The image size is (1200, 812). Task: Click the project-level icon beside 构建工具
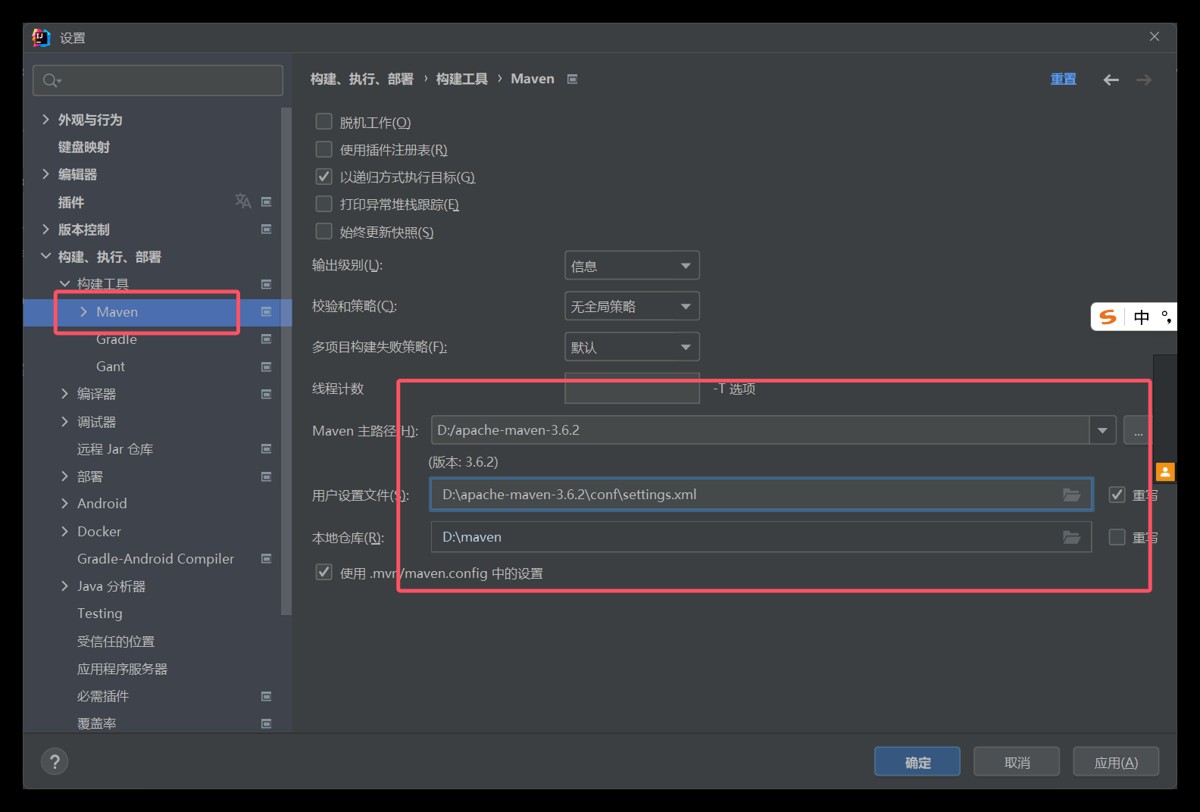click(266, 284)
